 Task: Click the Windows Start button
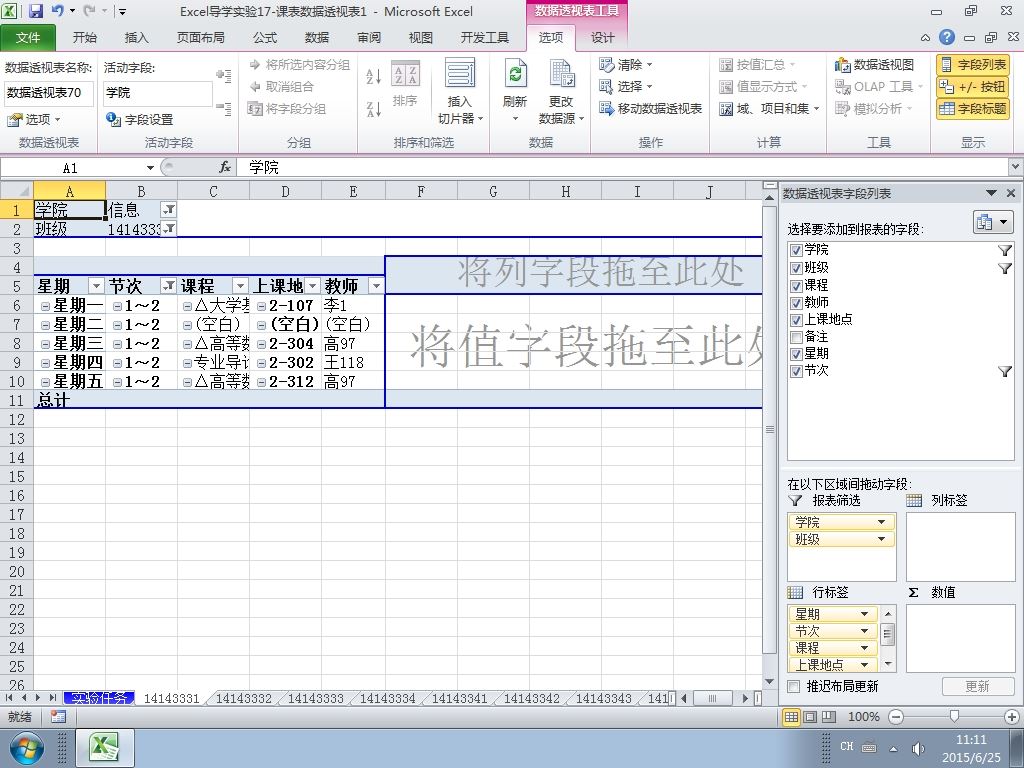pyautogui.click(x=26, y=748)
